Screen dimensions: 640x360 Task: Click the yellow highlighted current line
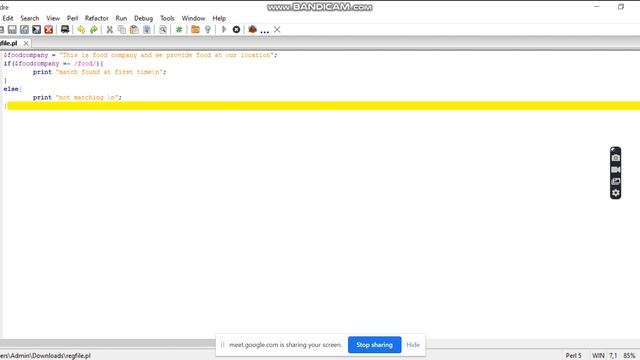tap(322, 106)
